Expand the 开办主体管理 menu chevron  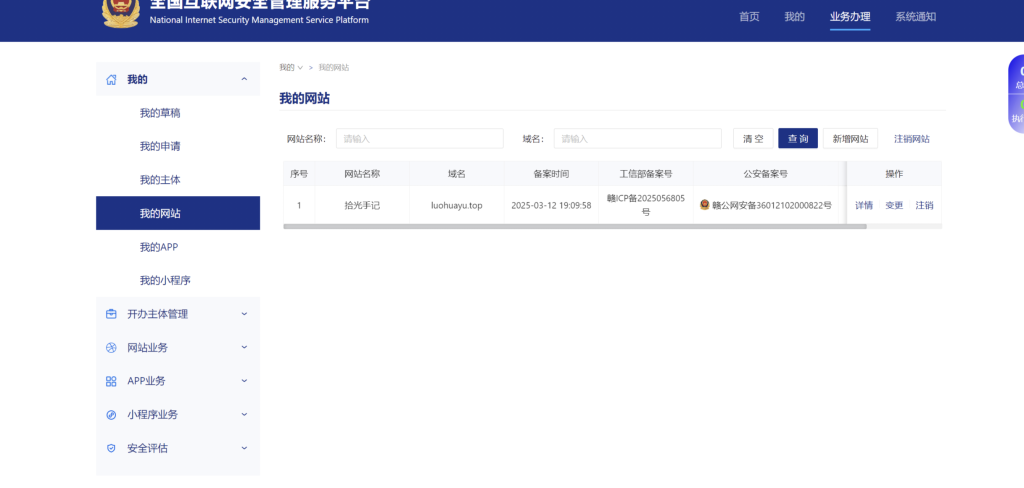(244, 314)
